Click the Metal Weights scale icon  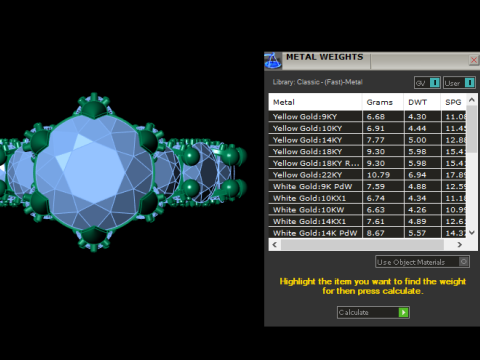[273, 61]
